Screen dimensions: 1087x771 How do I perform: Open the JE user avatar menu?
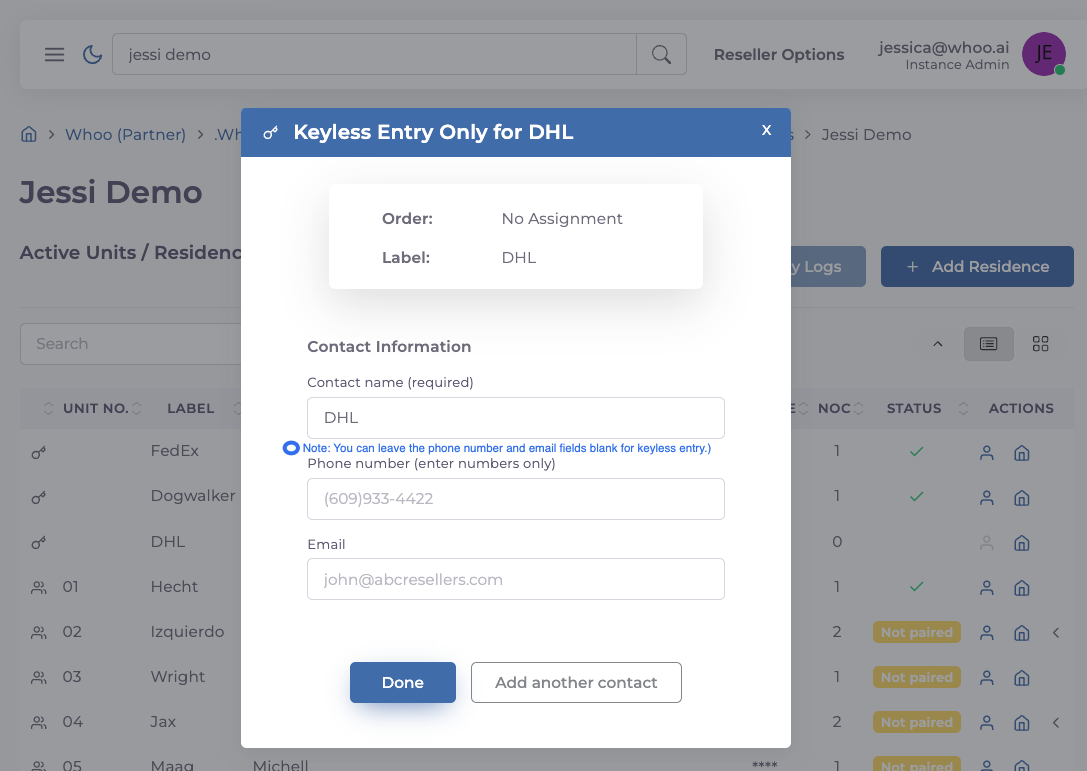[x=1043, y=54]
